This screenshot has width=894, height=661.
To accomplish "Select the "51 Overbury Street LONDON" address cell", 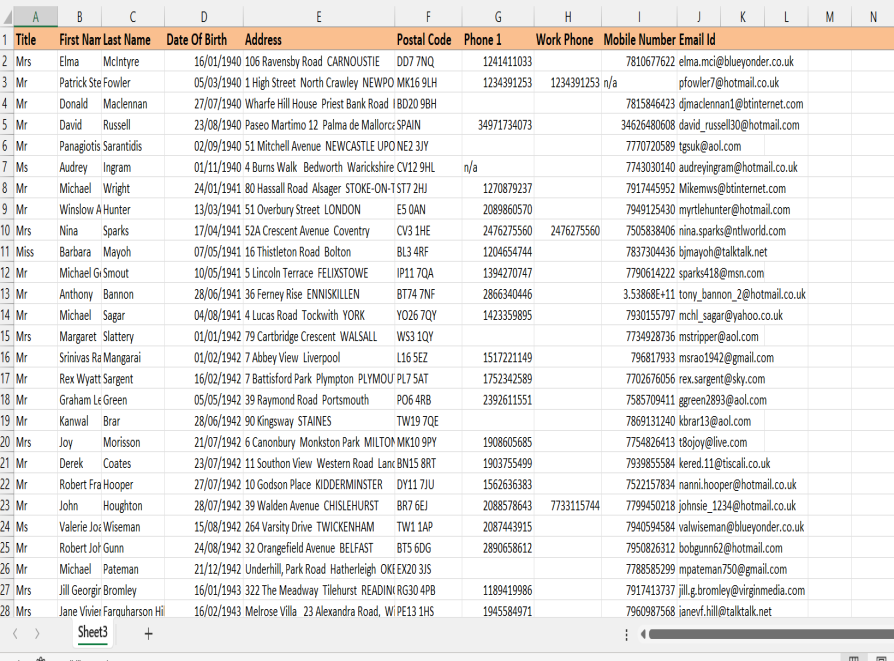I will 319,209.
